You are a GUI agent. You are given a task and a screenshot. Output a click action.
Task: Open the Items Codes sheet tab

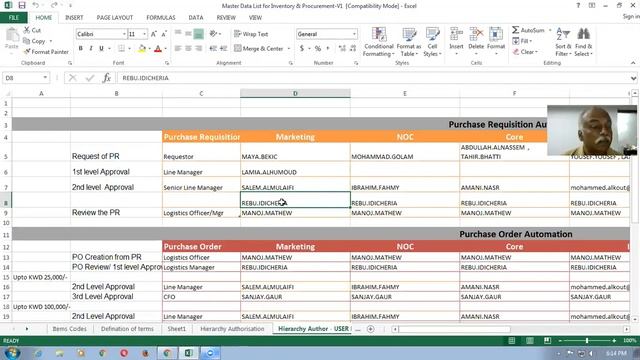69,329
